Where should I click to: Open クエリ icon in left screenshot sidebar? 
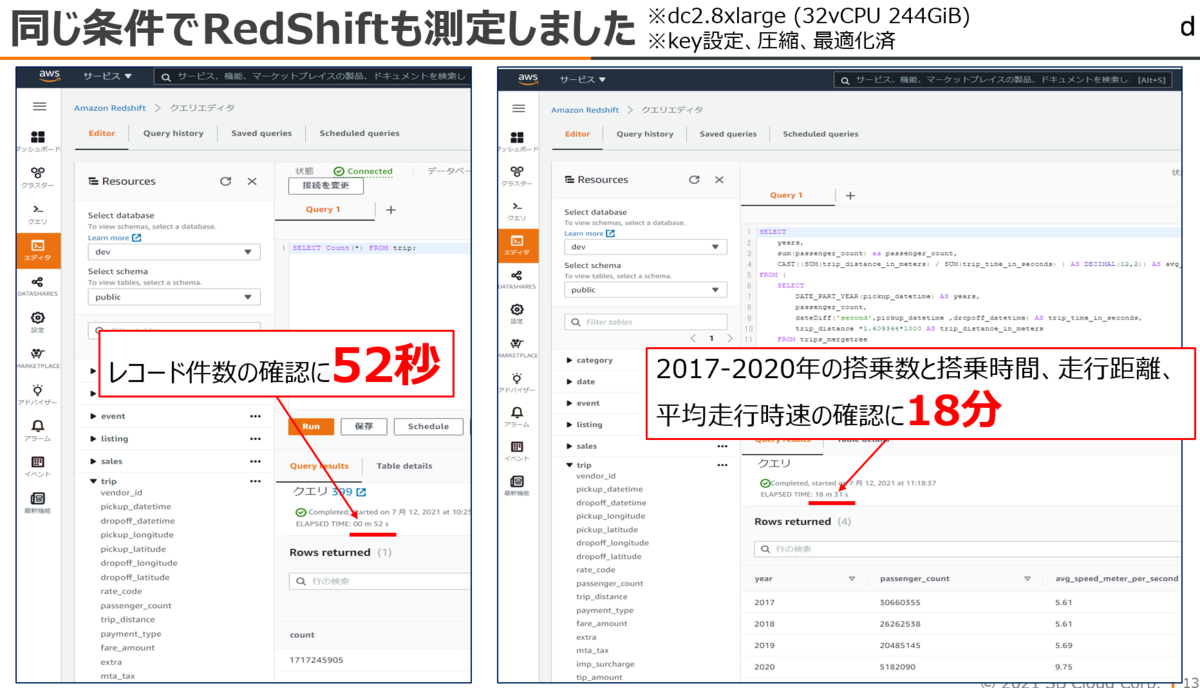pos(38,209)
